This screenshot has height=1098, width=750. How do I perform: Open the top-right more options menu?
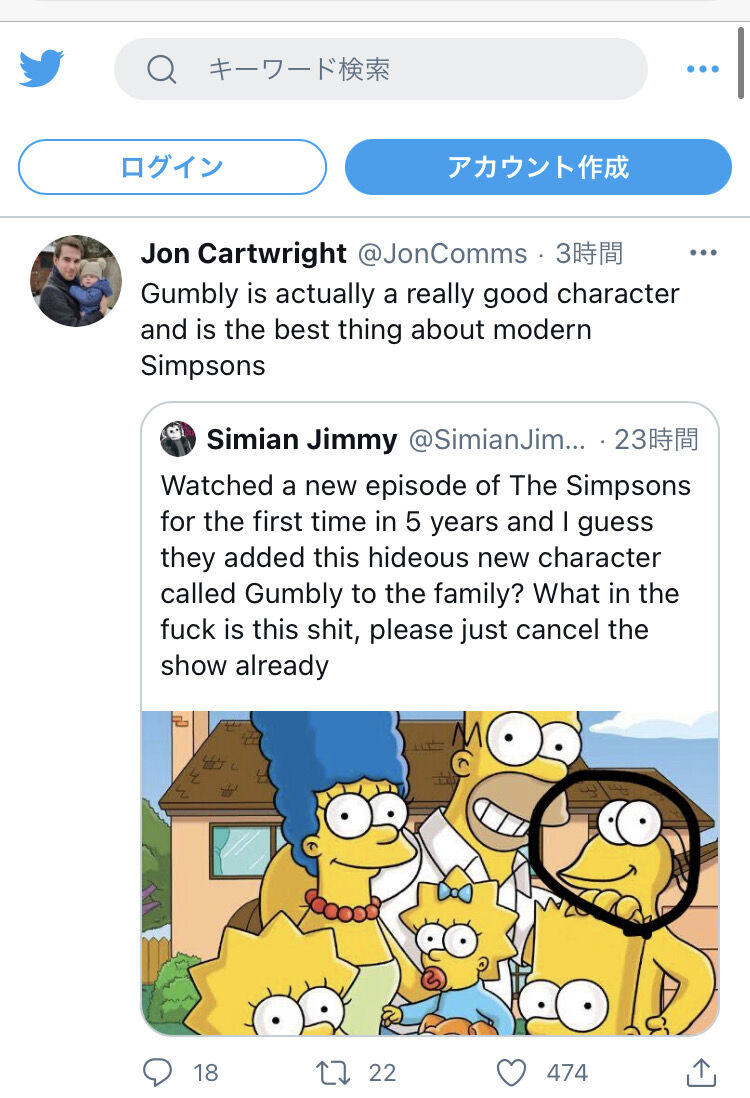click(703, 69)
